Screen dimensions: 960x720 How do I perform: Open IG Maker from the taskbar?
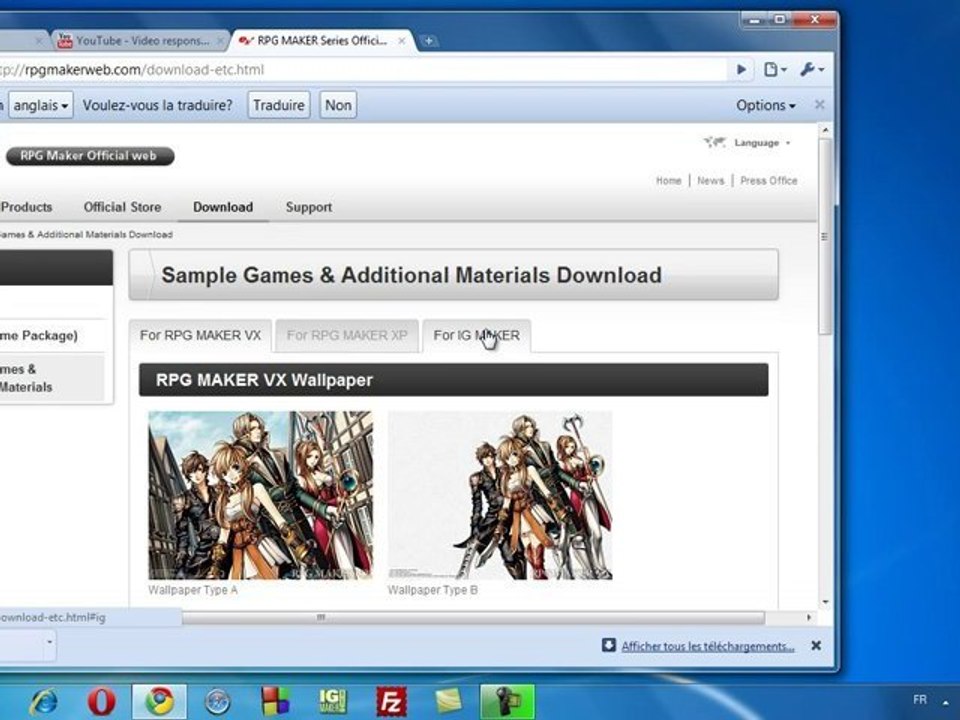(333, 702)
